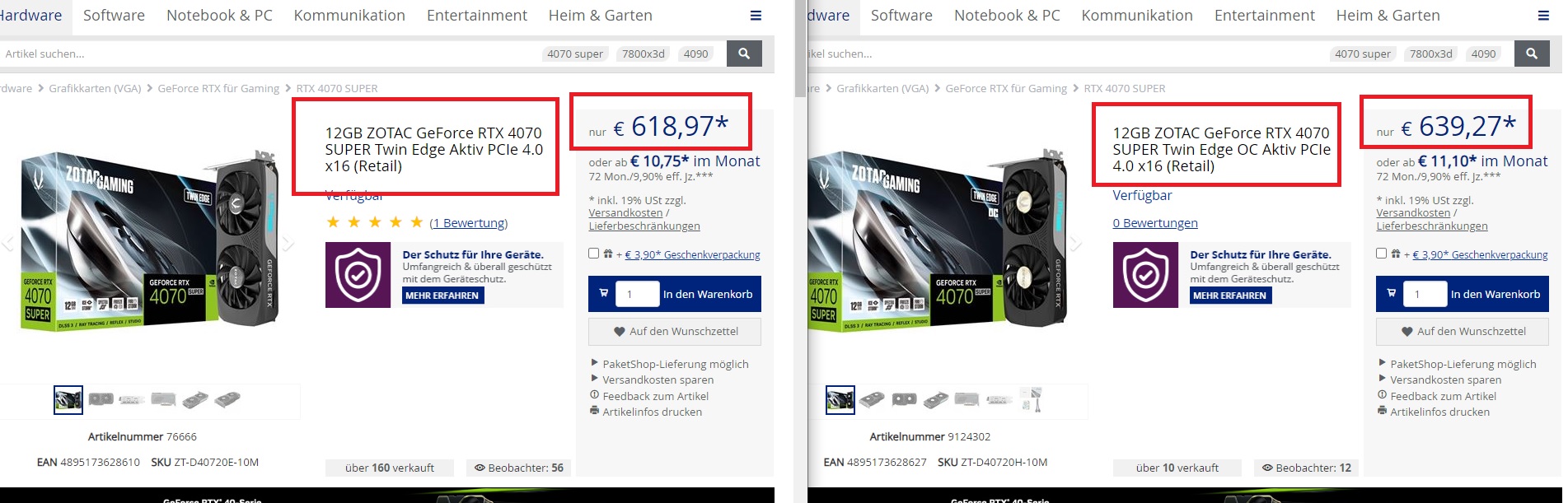This screenshot has width=1568, height=503.
Task: Open Notebook & PC tab on left page
Action: click(x=219, y=16)
